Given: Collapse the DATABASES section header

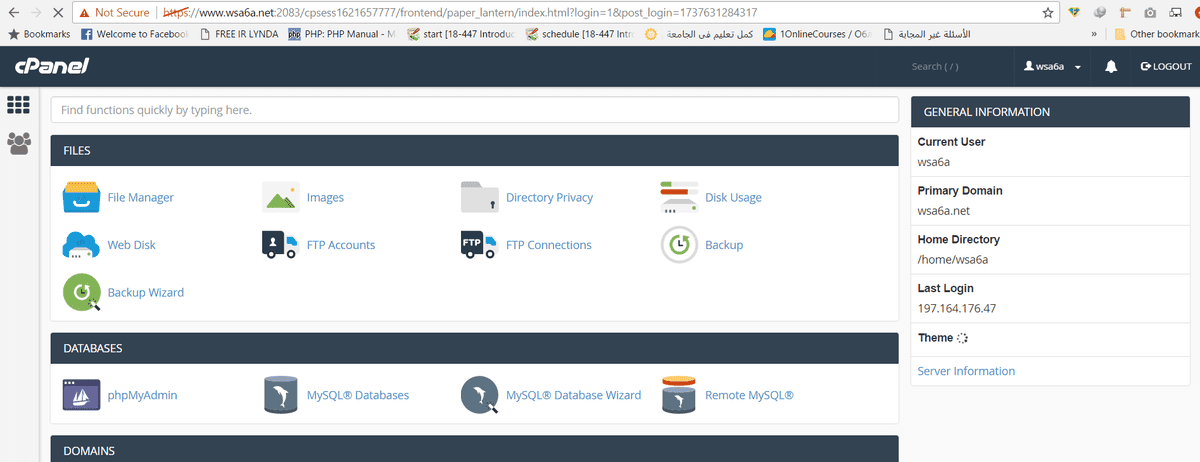Looking at the screenshot, I should pyautogui.click(x=474, y=349).
